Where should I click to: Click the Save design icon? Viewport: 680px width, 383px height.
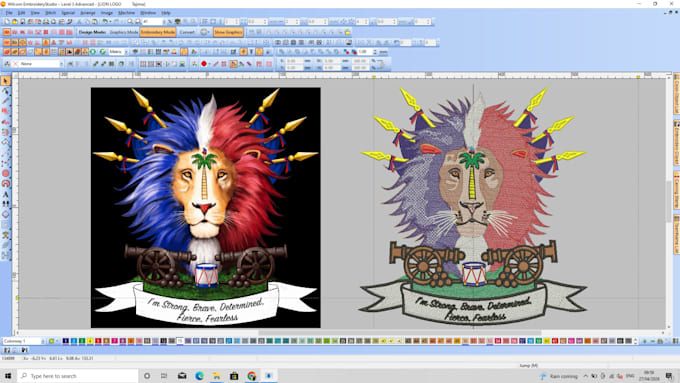23,21
